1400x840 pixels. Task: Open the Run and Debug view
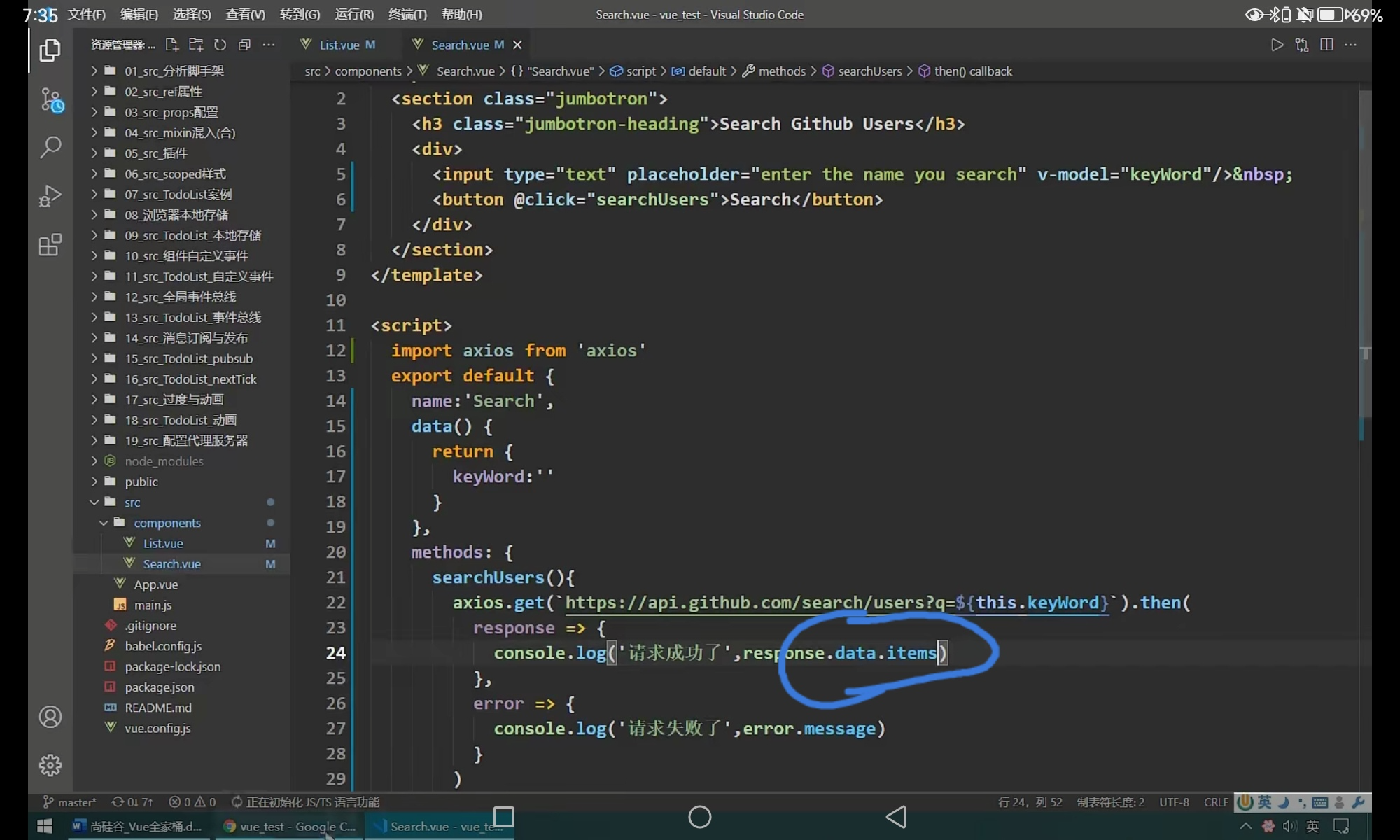coord(50,195)
